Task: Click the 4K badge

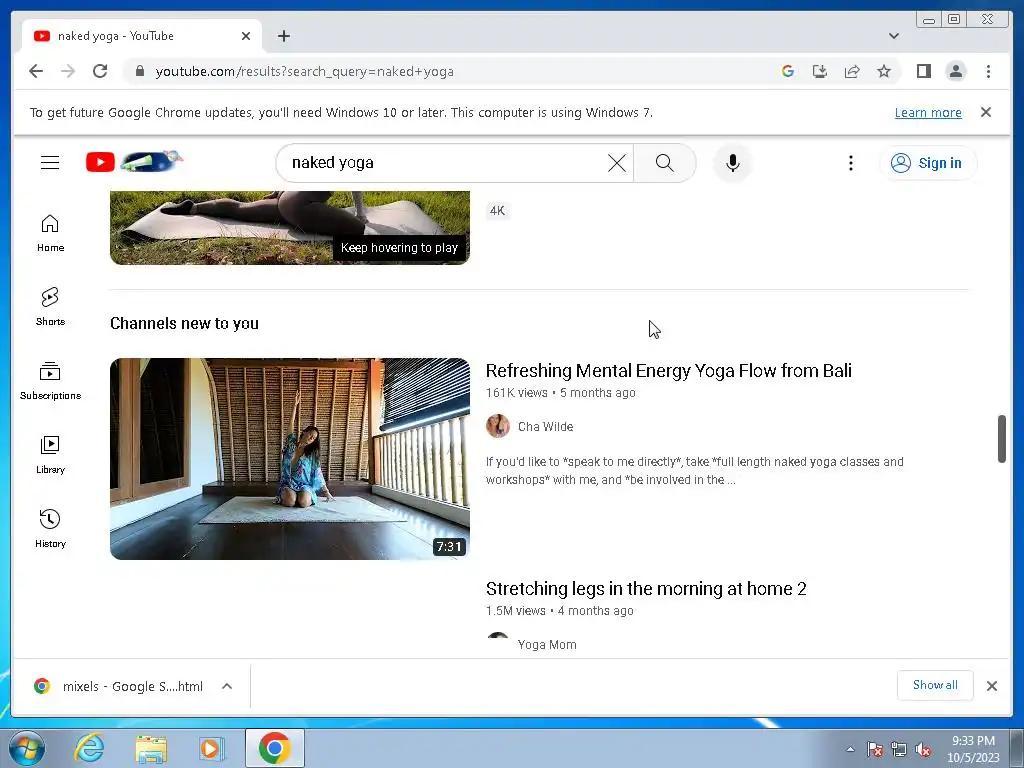Action: [x=497, y=211]
